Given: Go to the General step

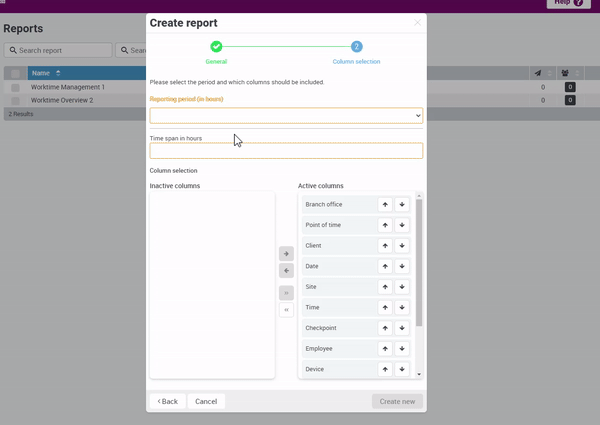Looking at the screenshot, I should click(216, 47).
